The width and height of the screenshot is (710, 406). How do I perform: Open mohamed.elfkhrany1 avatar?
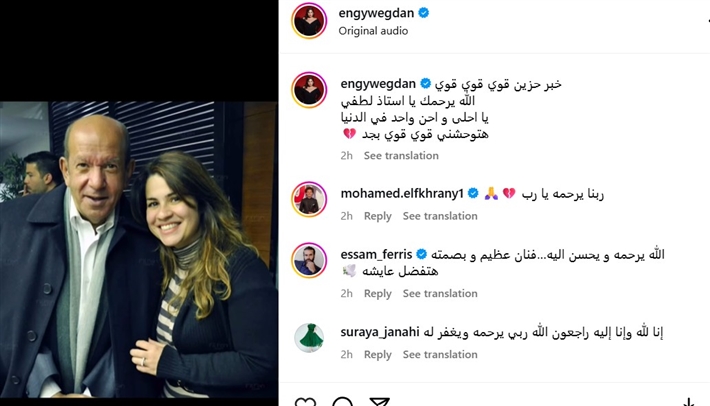[309, 199]
